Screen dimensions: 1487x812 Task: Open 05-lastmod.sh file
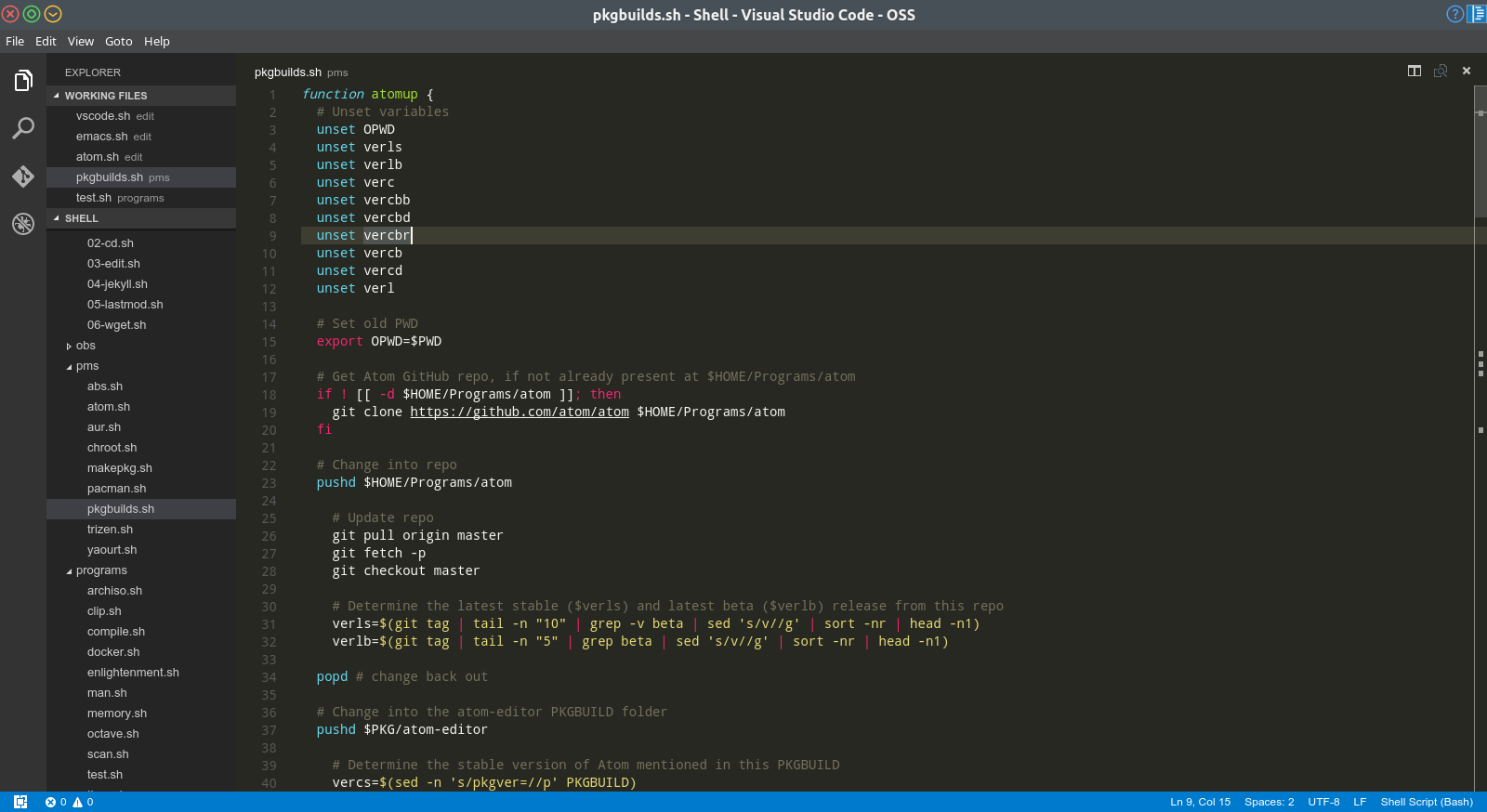pos(141,305)
